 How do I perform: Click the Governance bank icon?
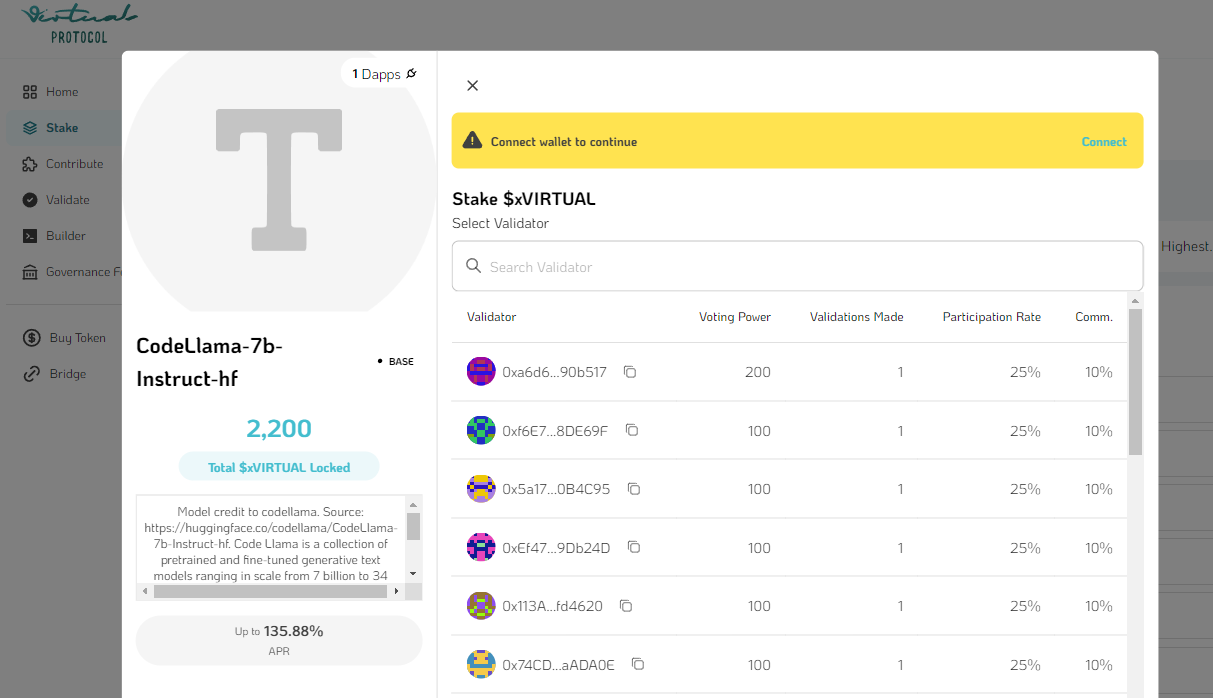pyautogui.click(x=30, y=272)
